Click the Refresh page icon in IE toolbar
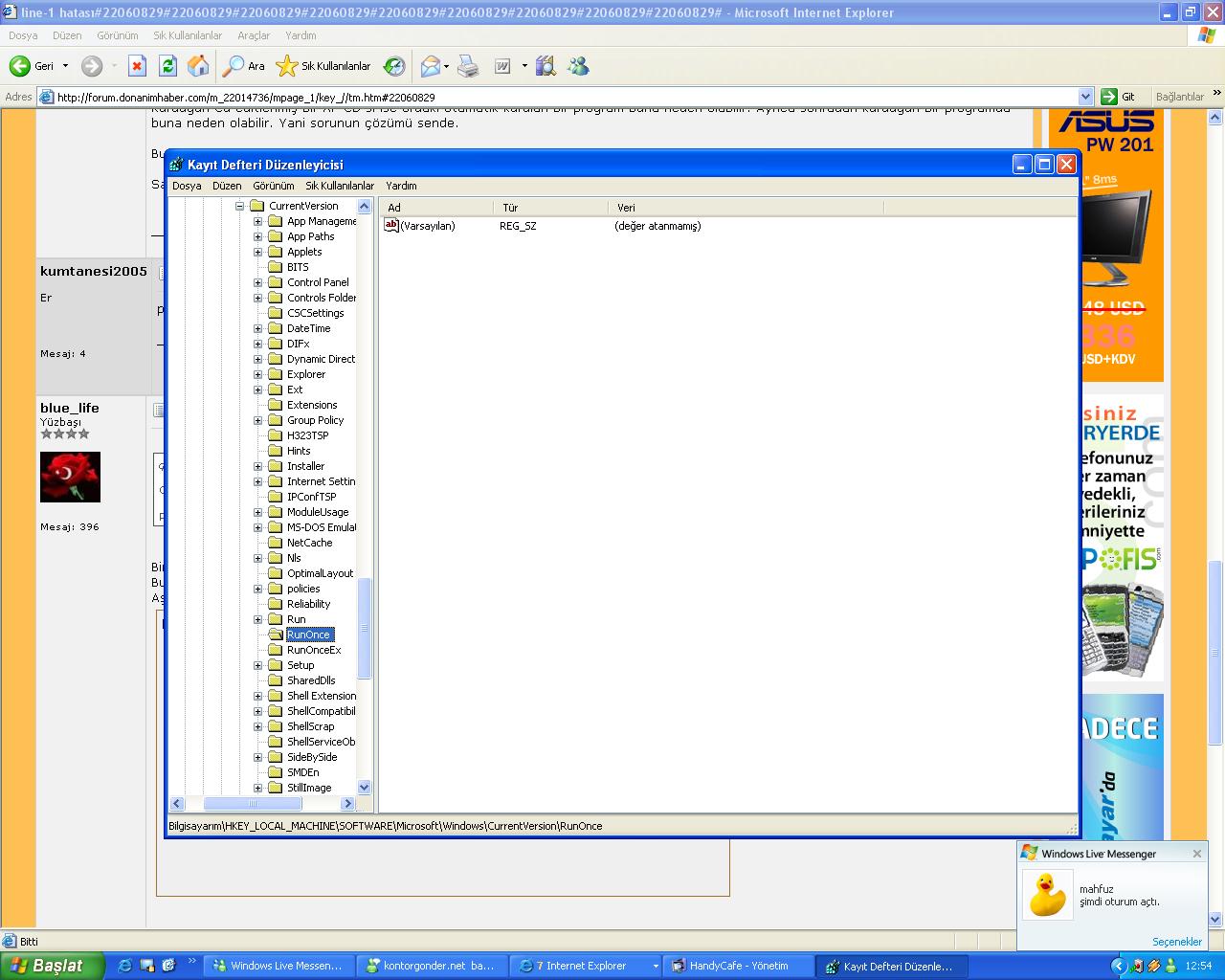 coord(167,66)
